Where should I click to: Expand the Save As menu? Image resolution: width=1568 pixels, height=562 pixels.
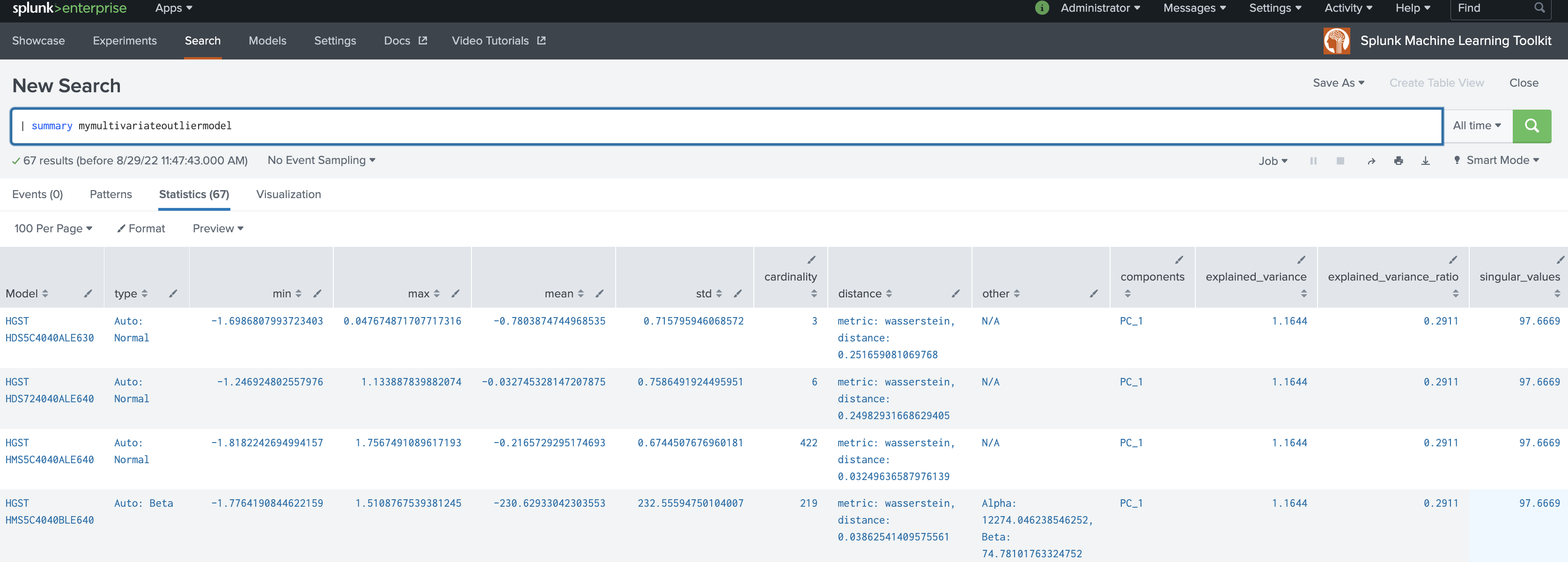tap(1339, 83)
